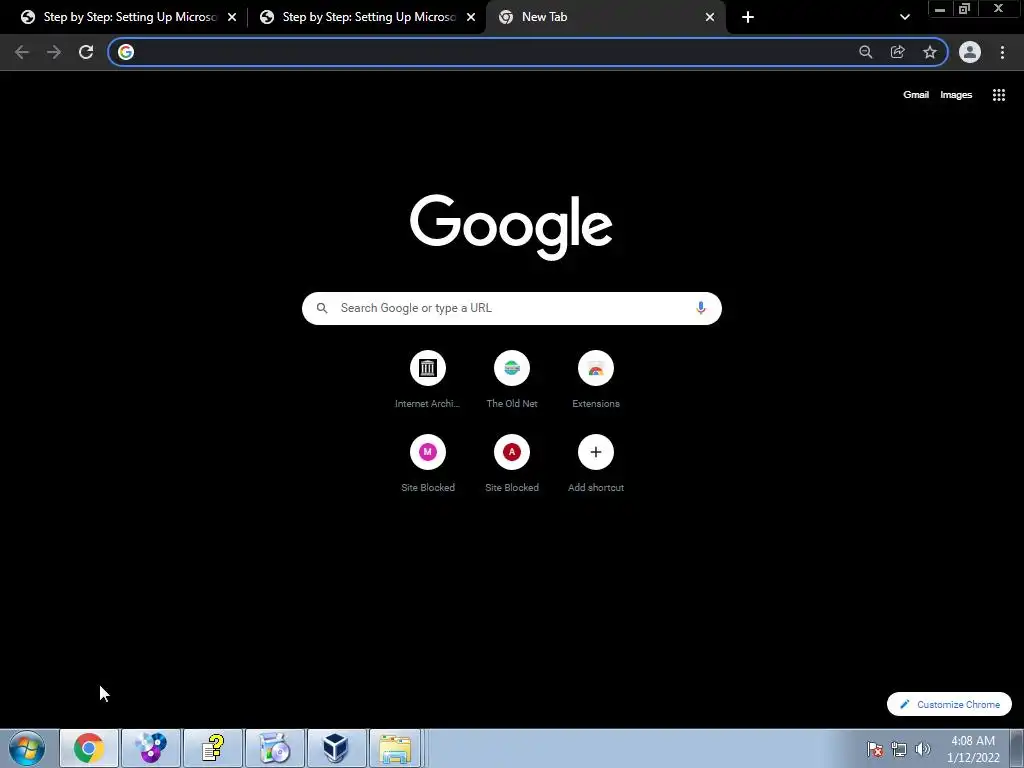
Task: Open the Extensions shortcut
Action: click(596, 380)
